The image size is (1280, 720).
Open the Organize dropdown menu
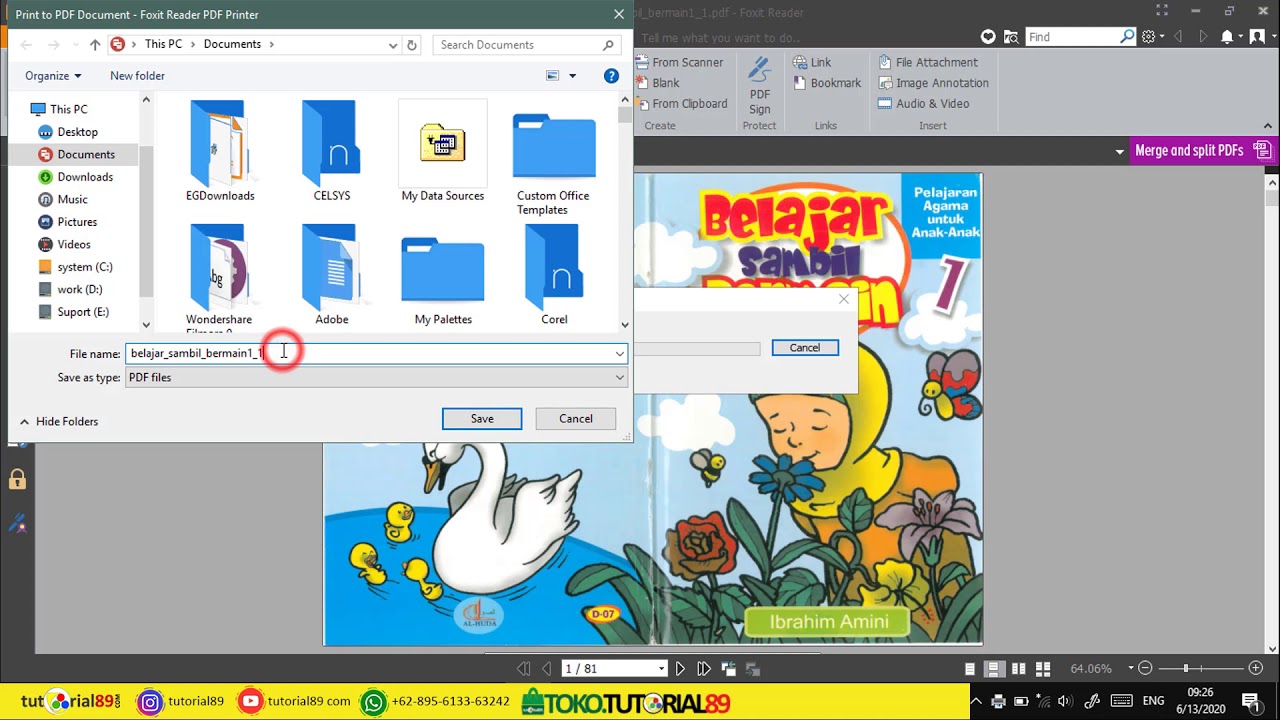(x=53, y=76)
